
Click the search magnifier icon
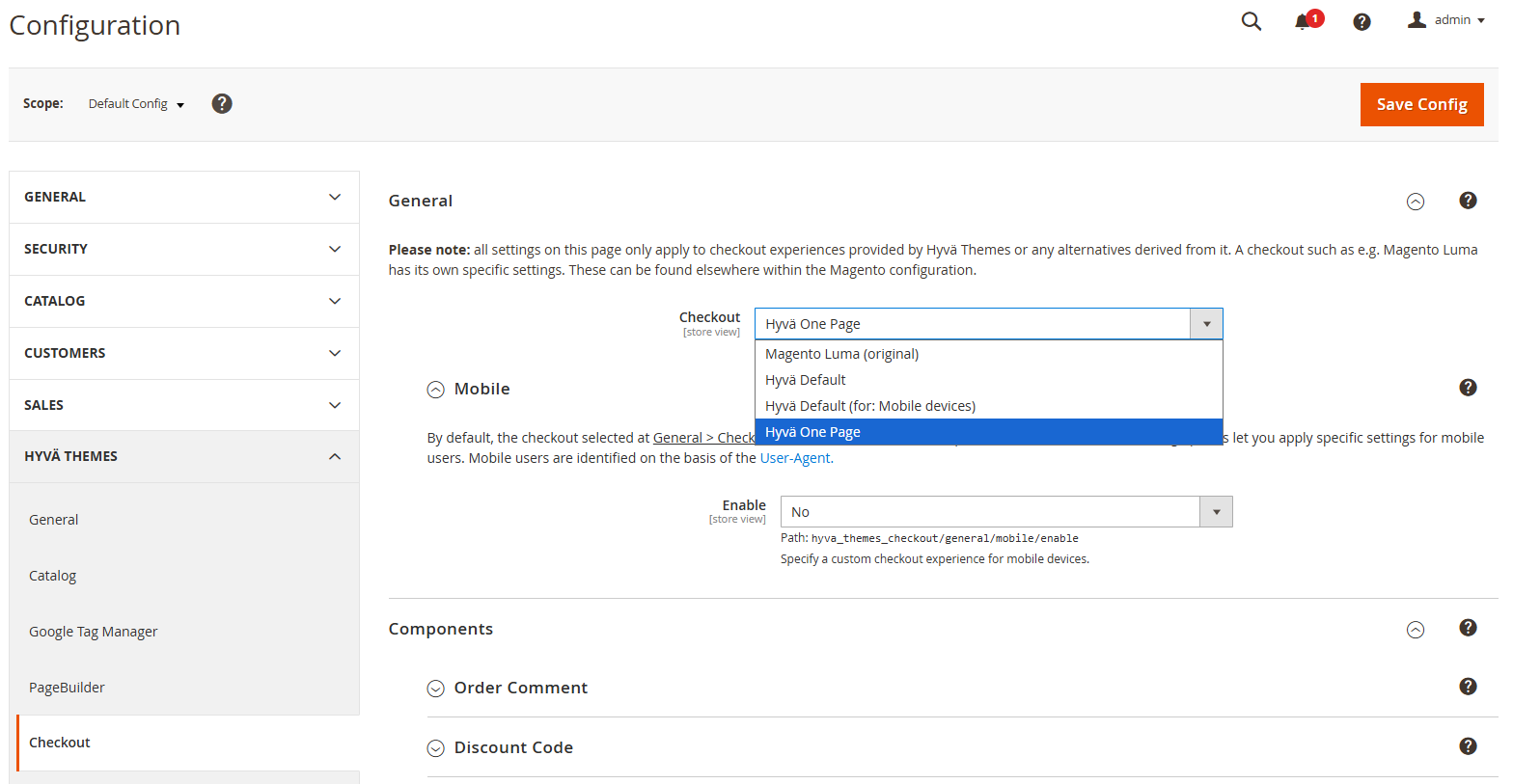click(x=1251, y=21)
